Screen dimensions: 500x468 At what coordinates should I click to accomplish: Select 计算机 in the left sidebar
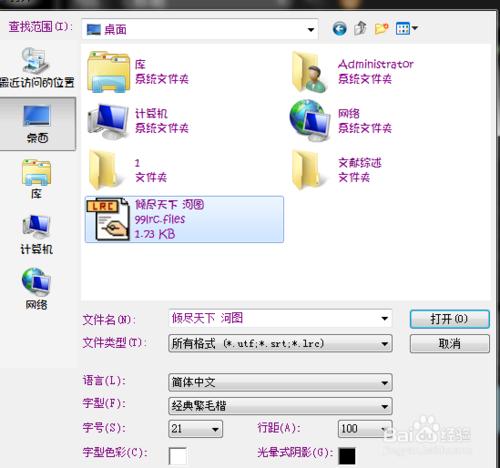[36, 235]
